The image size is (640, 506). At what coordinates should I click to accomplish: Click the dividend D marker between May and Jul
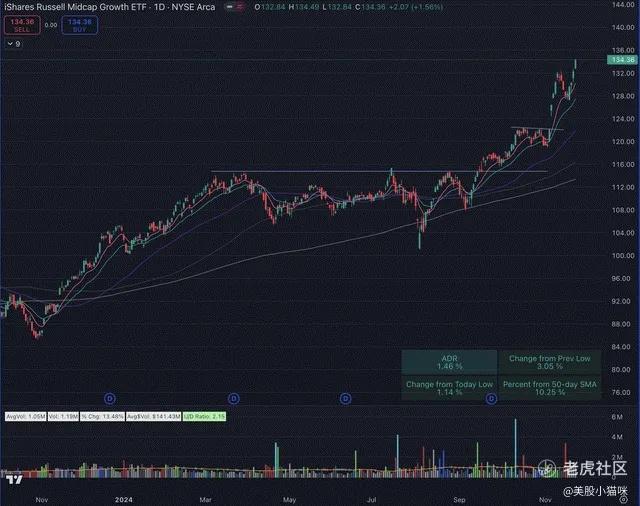[x=345, y=399]
